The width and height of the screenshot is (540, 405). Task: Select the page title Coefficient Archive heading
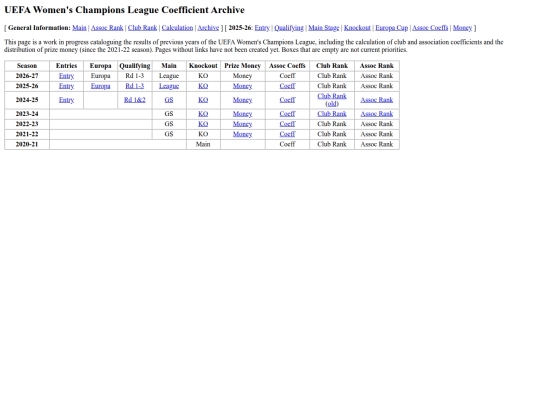tap(124, 10)
